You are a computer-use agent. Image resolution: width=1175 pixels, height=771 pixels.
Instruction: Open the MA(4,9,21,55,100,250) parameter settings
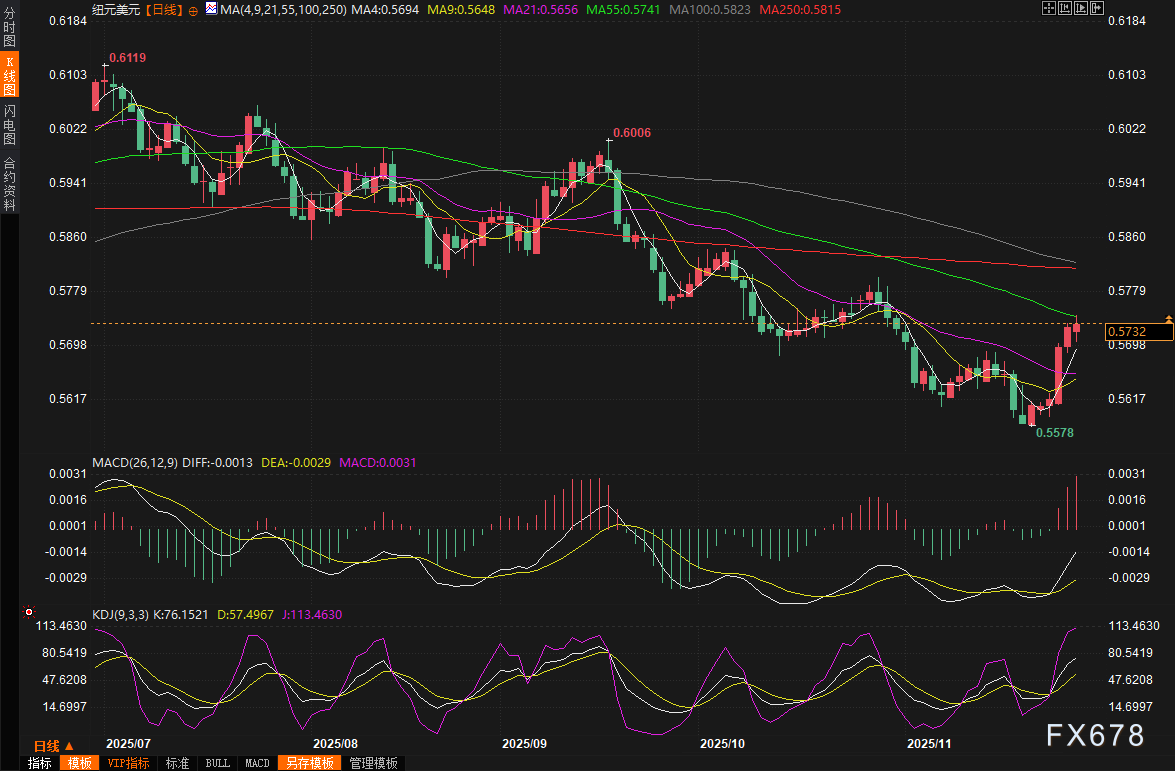tap(284, 8)
